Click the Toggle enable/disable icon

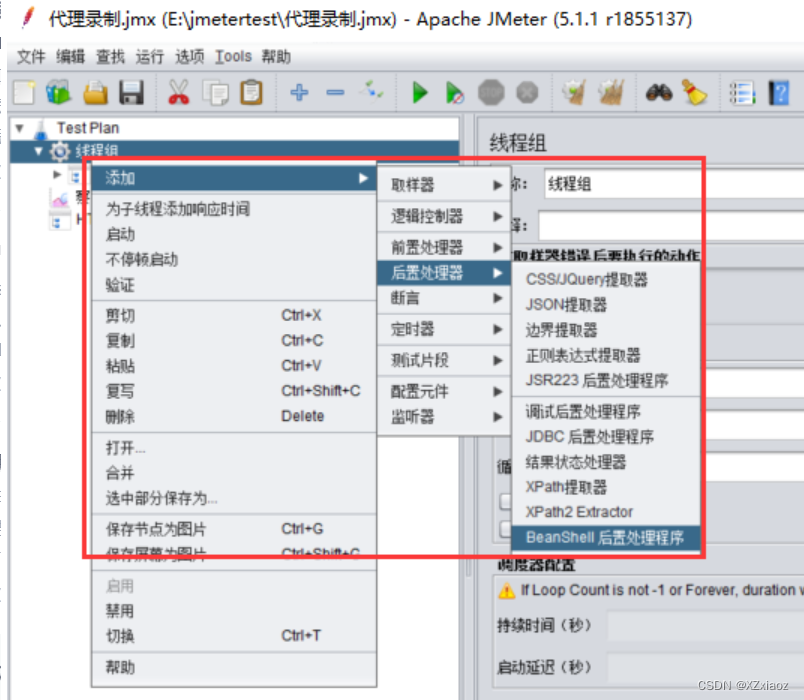pyautogui.click(x=371, y=92)
